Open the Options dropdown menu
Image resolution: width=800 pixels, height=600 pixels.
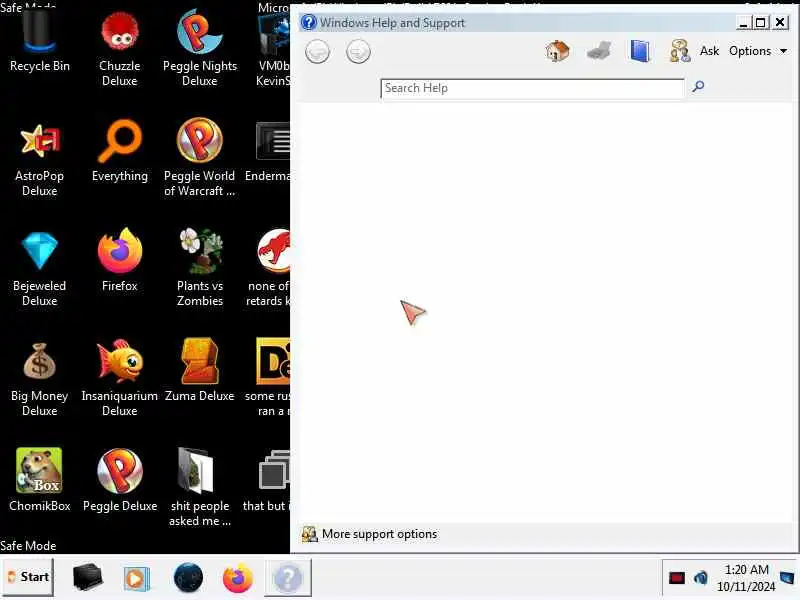click(758, 51)
